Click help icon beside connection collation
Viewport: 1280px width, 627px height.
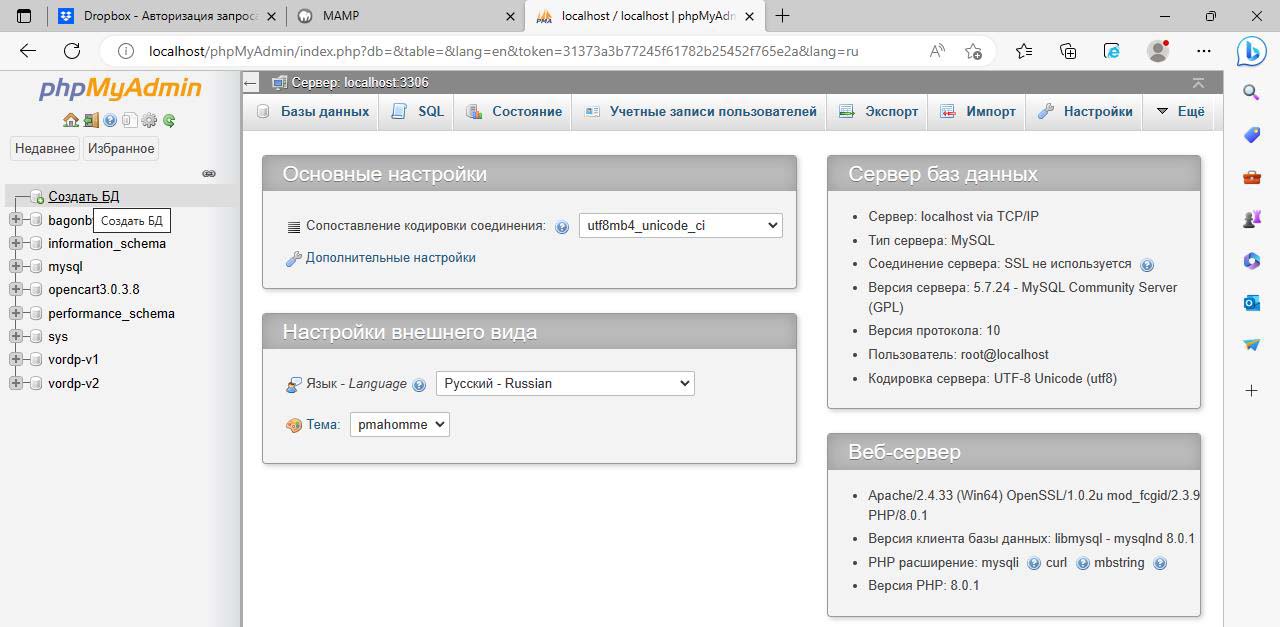(562, 227)
